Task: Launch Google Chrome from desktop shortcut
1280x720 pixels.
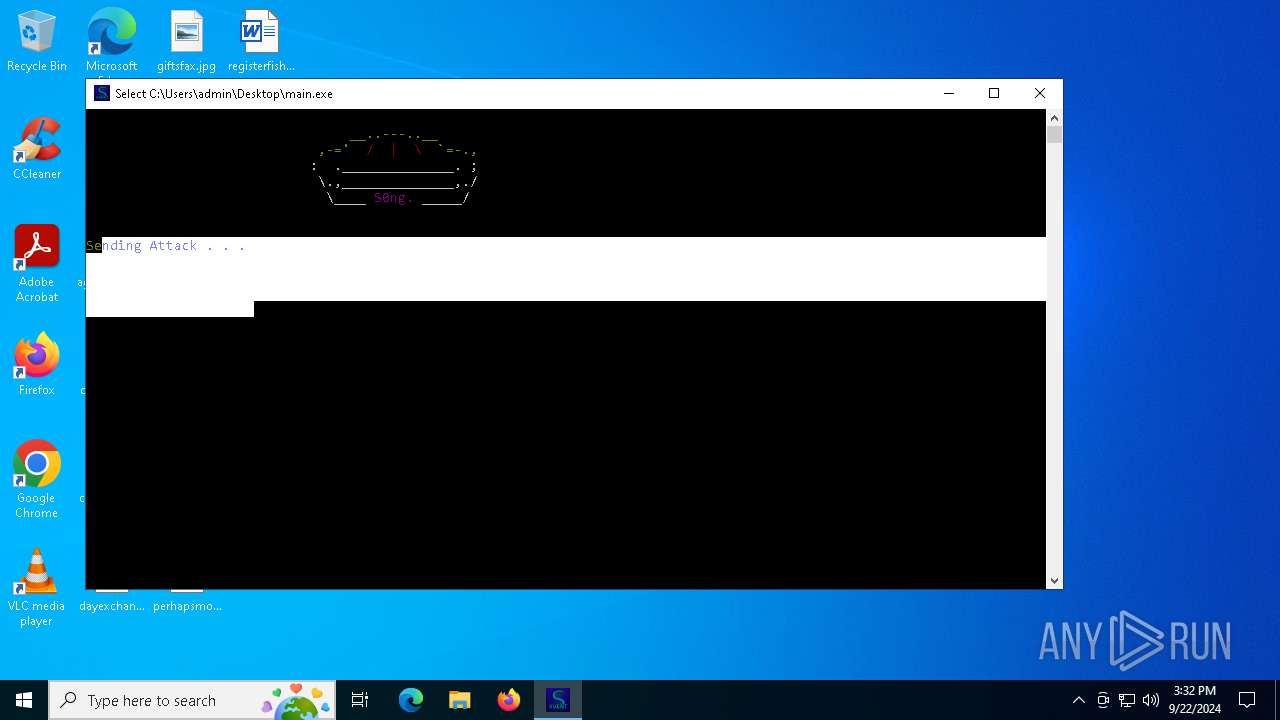Action: click(x=37, y=480)
